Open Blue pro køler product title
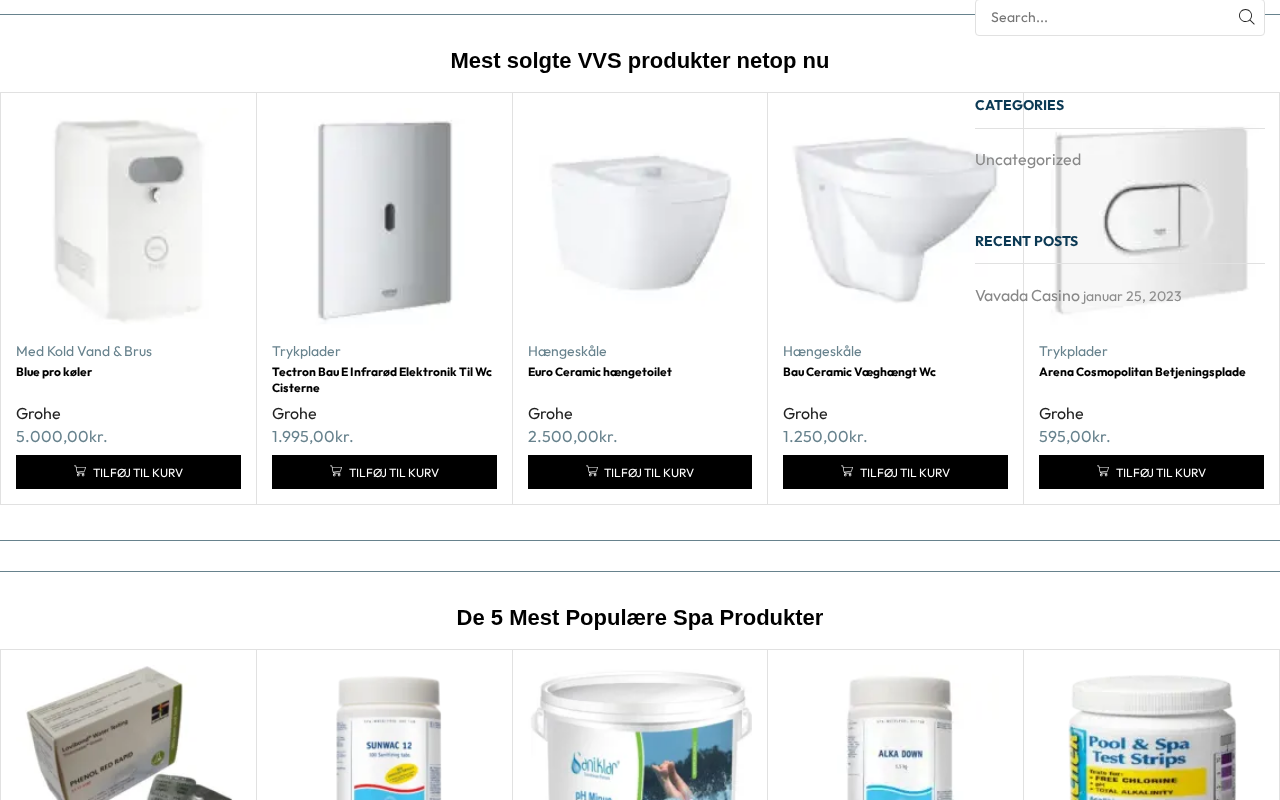The width and height of the screenshot is (1280, 800). click(x=54, y=372)
